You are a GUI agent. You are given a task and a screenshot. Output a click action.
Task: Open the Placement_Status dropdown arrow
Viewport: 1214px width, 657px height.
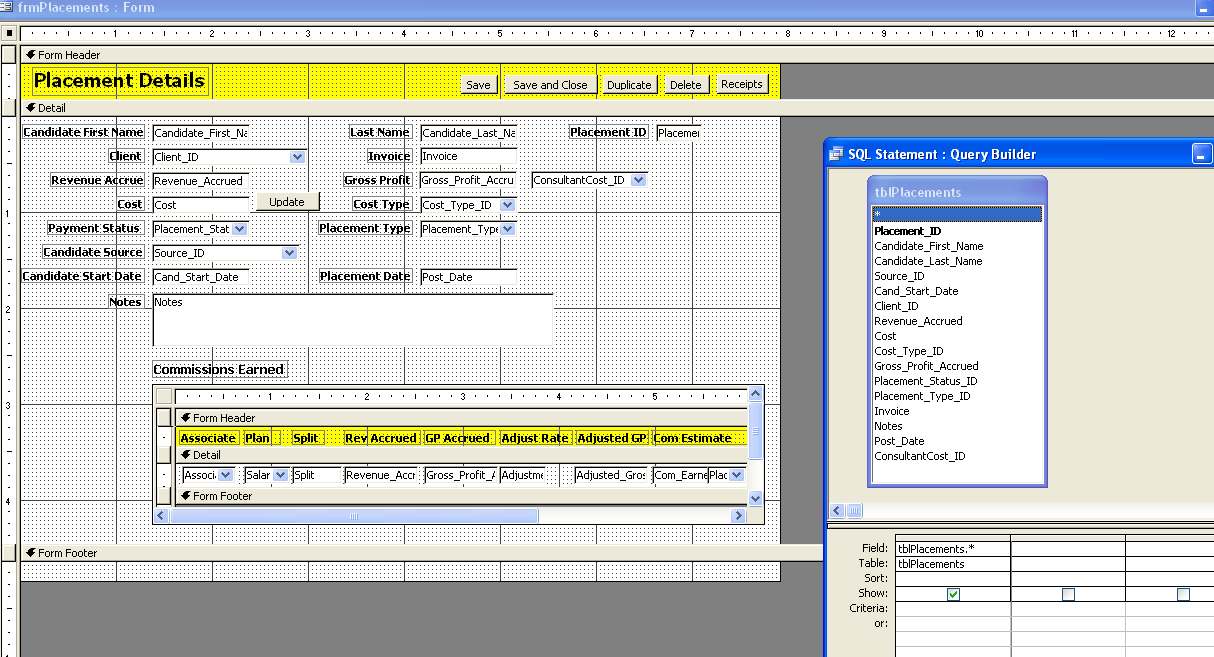point(240,228)
